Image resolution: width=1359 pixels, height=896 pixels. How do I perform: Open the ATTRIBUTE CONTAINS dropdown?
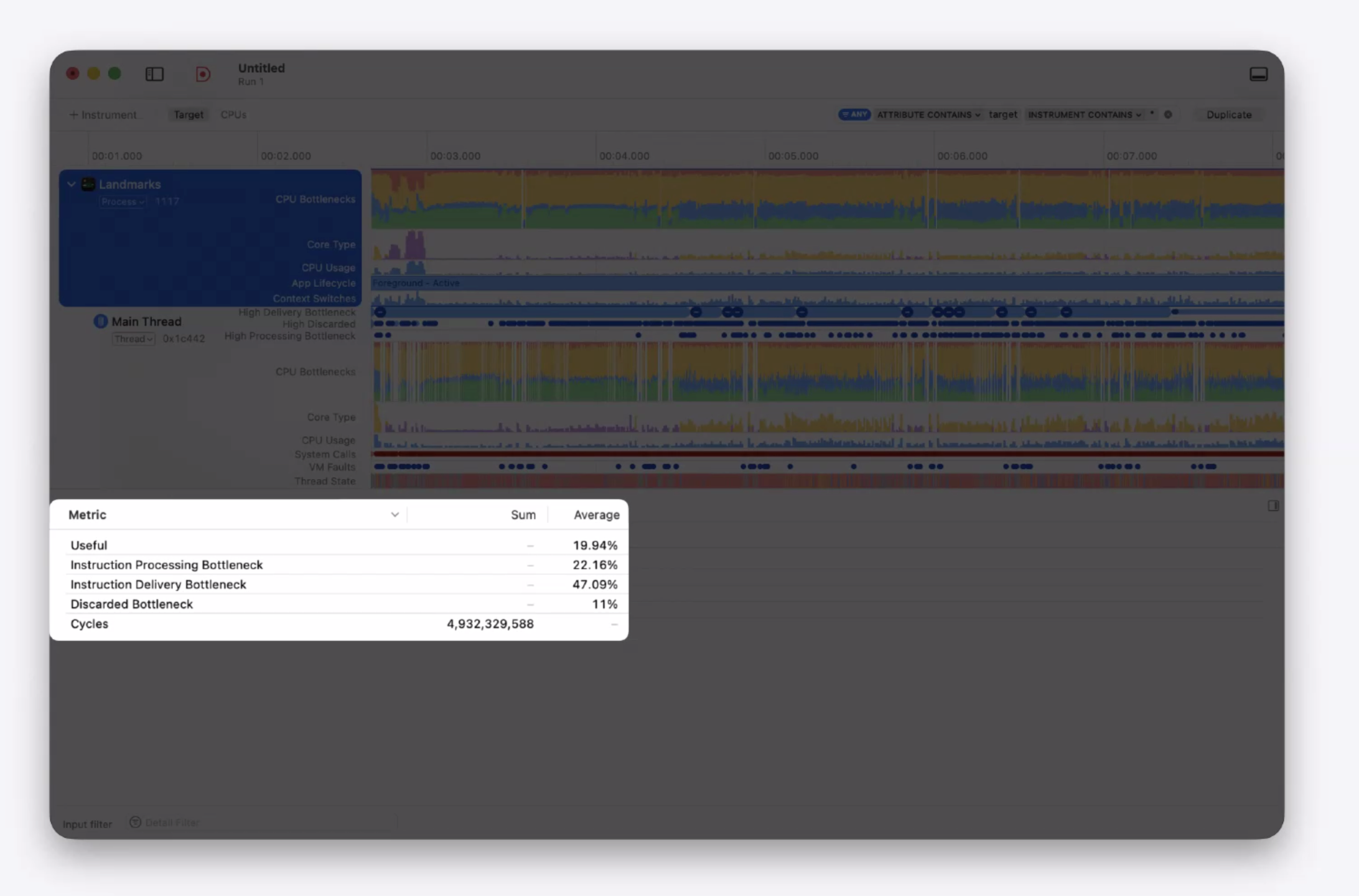click(928, 114)
